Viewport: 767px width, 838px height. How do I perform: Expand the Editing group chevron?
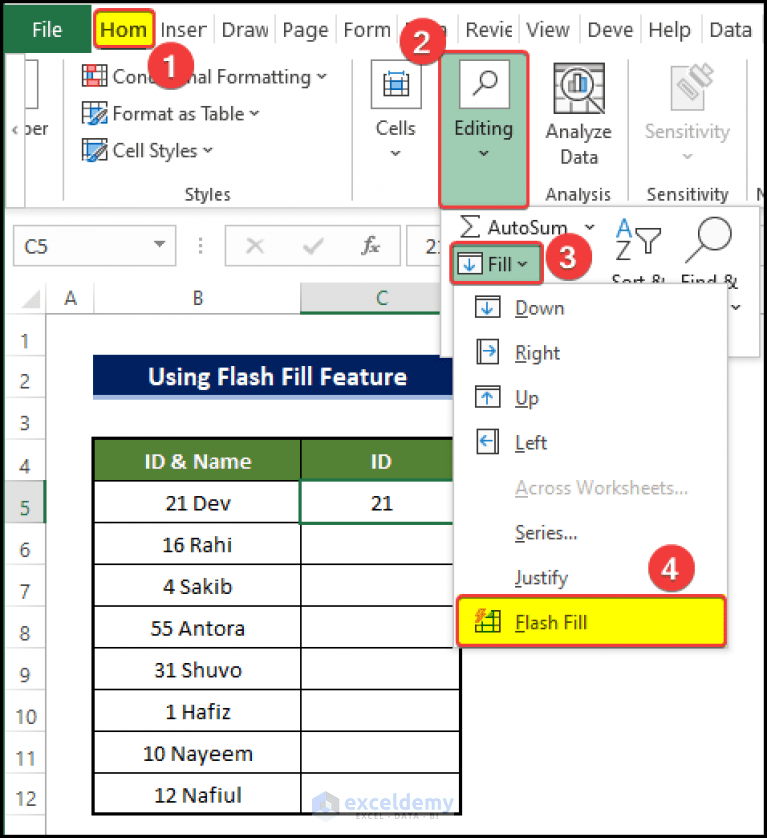tap(484, 153)
